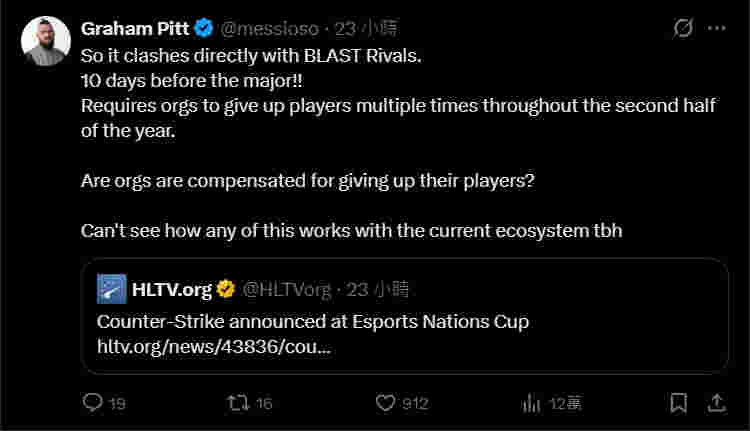Click the reply comment icon
Screen dimensions: 750x431
point(93,403)
